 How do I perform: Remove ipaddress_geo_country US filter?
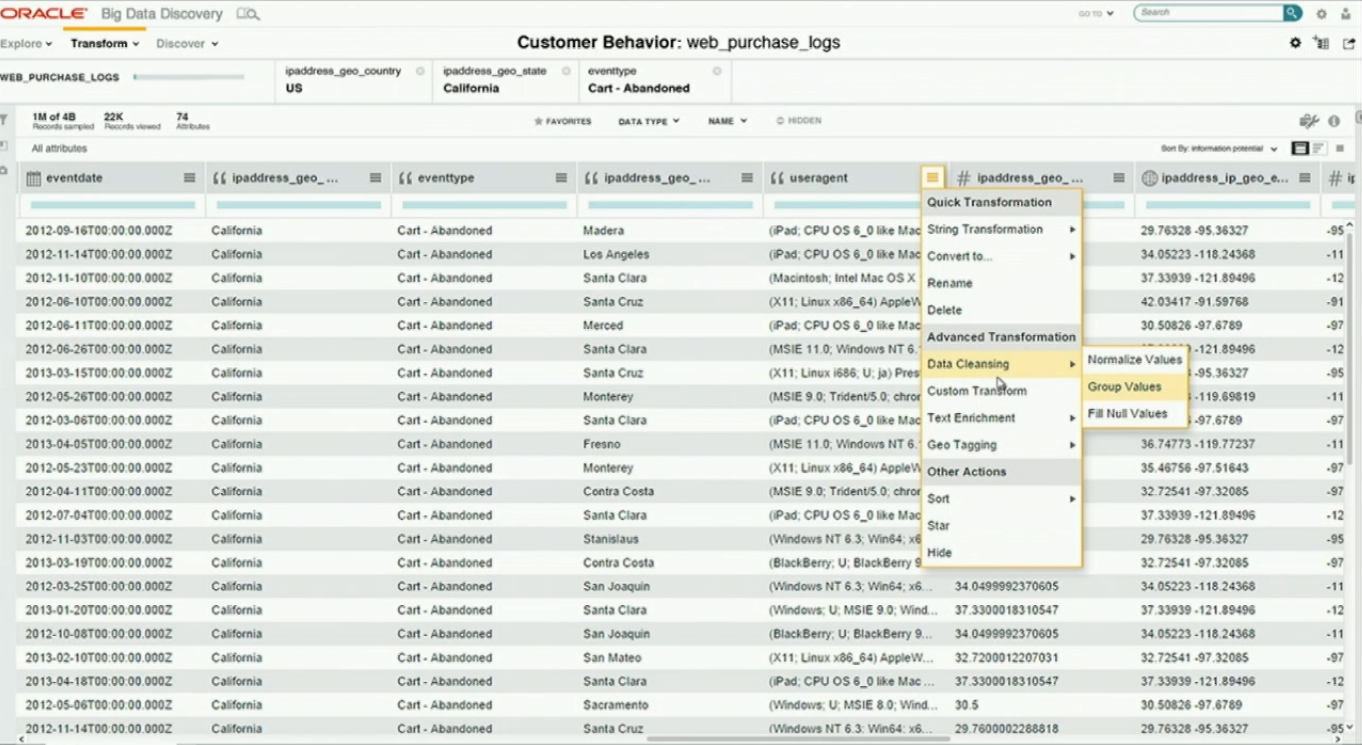point(420,71)
